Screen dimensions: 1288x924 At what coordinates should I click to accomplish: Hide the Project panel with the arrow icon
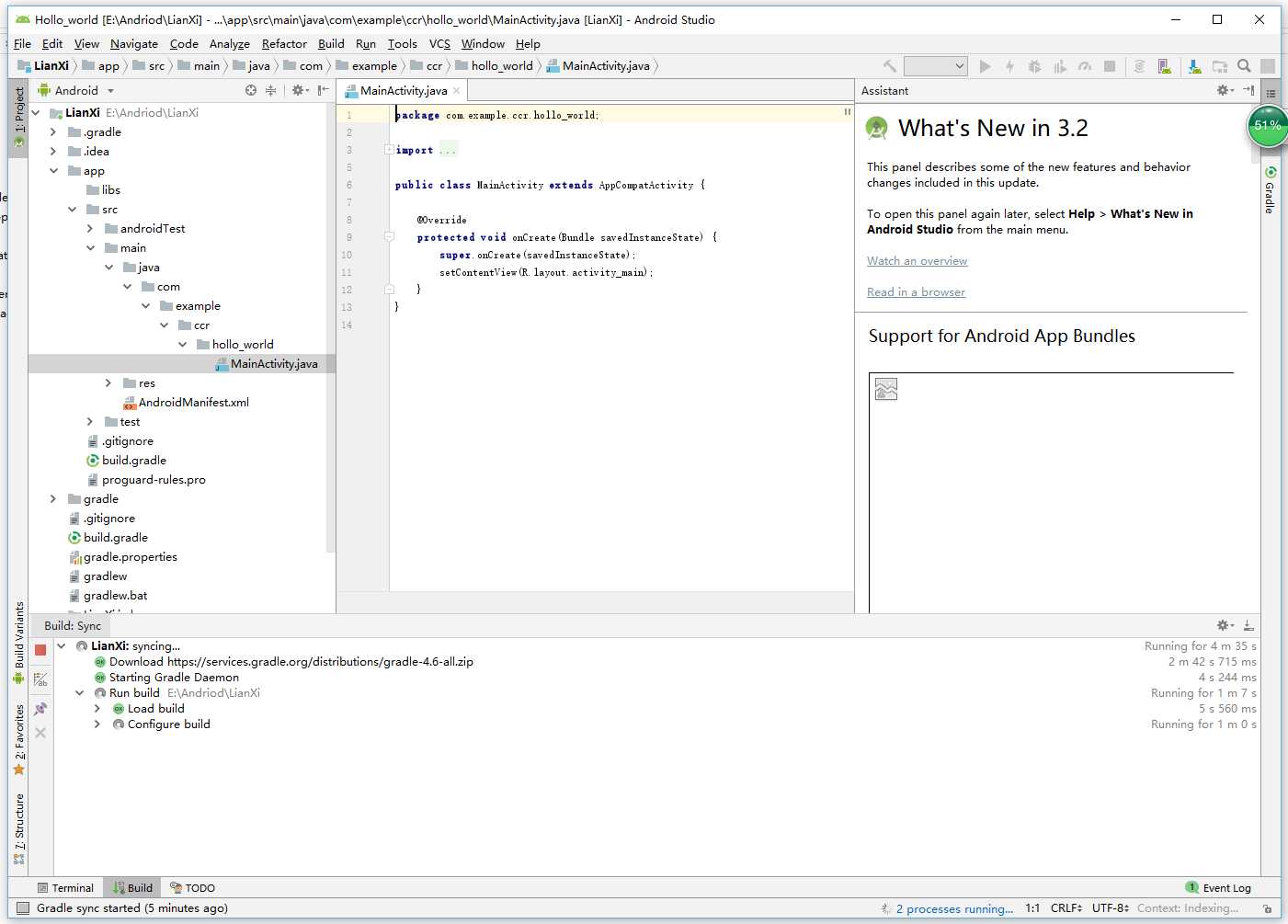click(323, 90)
